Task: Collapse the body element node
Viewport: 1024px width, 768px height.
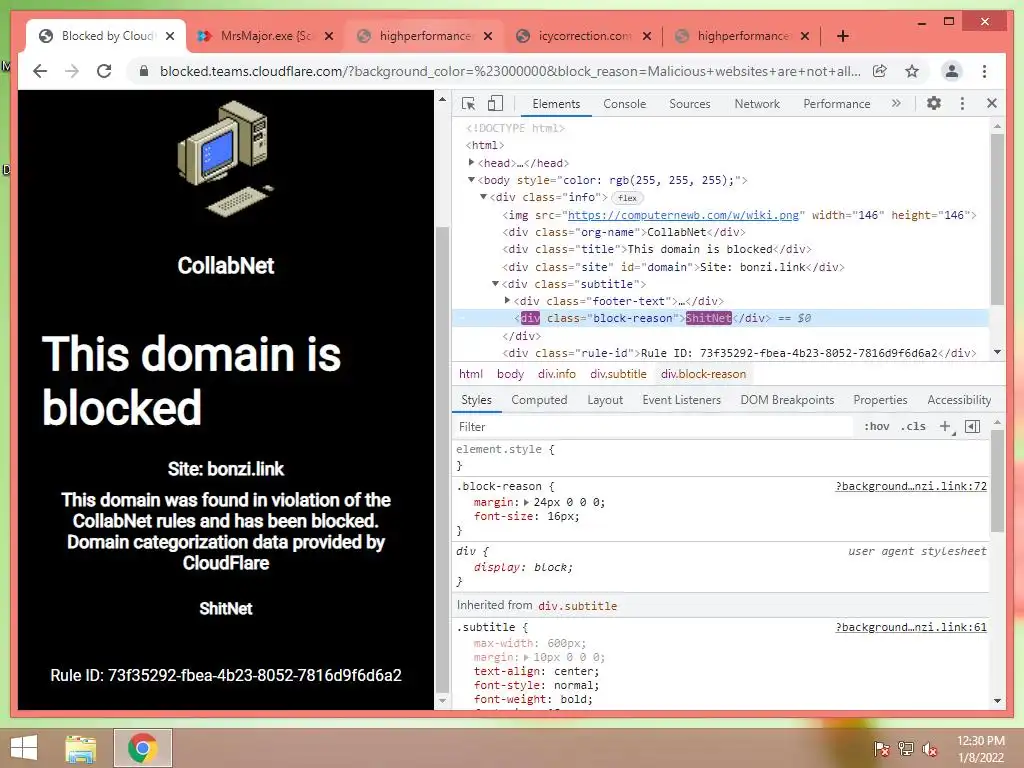Action: point(471,180)
